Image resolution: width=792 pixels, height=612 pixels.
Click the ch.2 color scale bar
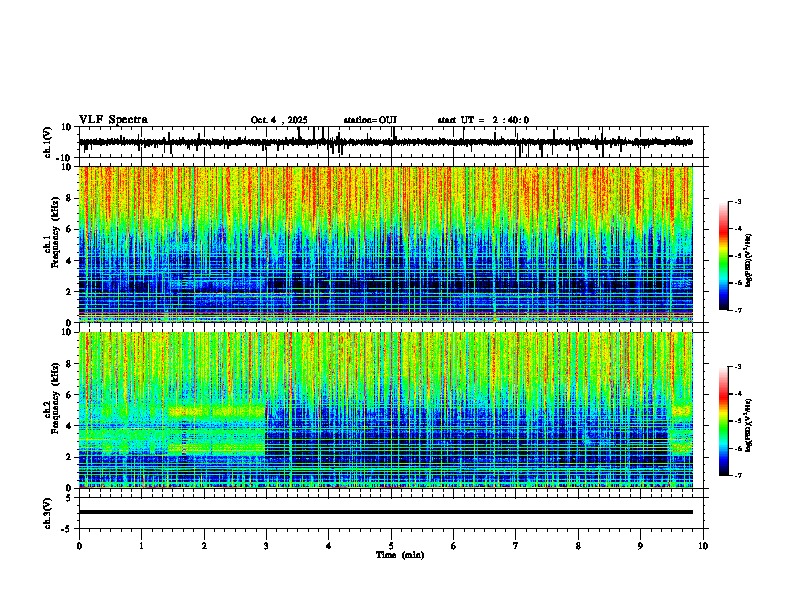[724, 421]
